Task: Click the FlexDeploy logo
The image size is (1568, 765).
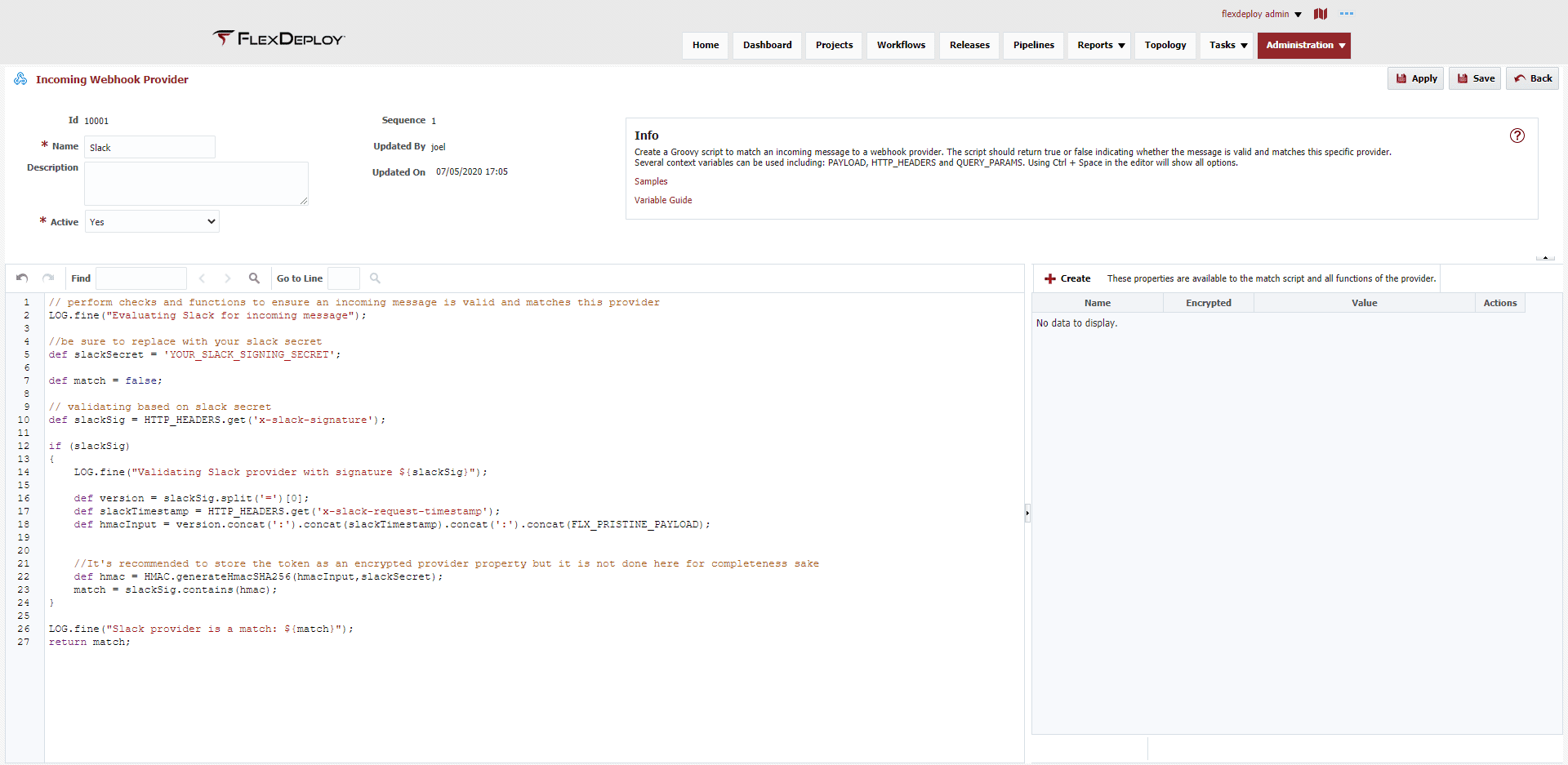Action: pos(278,38)
